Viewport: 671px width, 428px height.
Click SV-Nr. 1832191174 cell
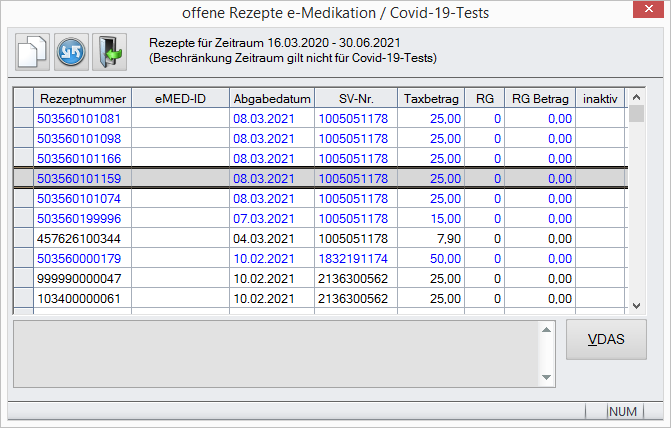[x=354, y=258]
